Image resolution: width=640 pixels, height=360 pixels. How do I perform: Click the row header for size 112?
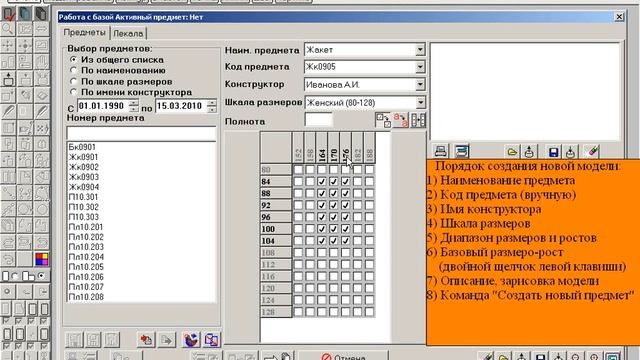276,264
